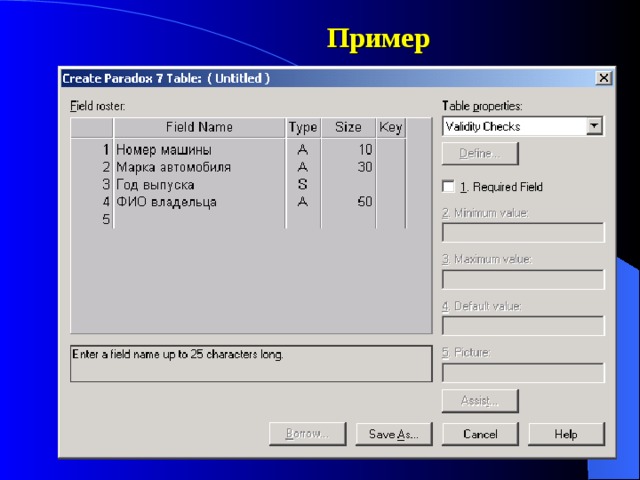The image size is (640, 480).
Task: Click the Size cell '30' of Марка автомобиля
Action: pyautogui.click(x=348, y=167)
